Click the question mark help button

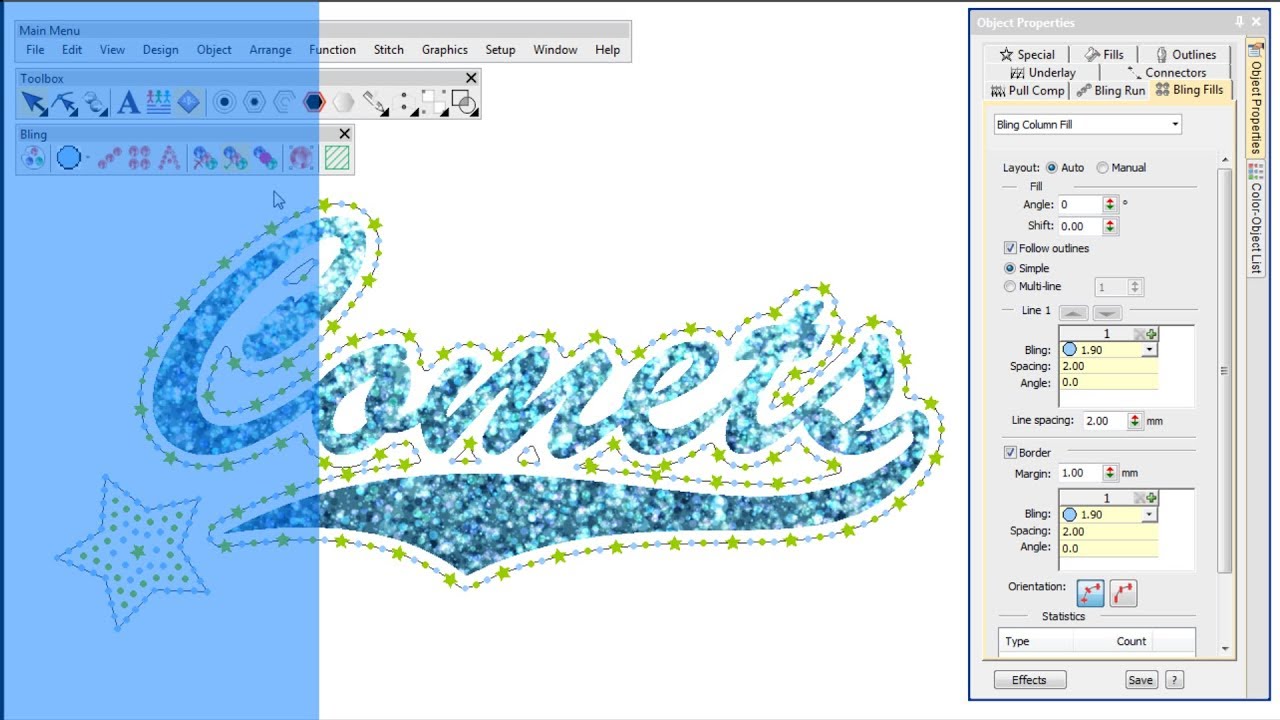pyautogui.click(x=1175, y=680)
